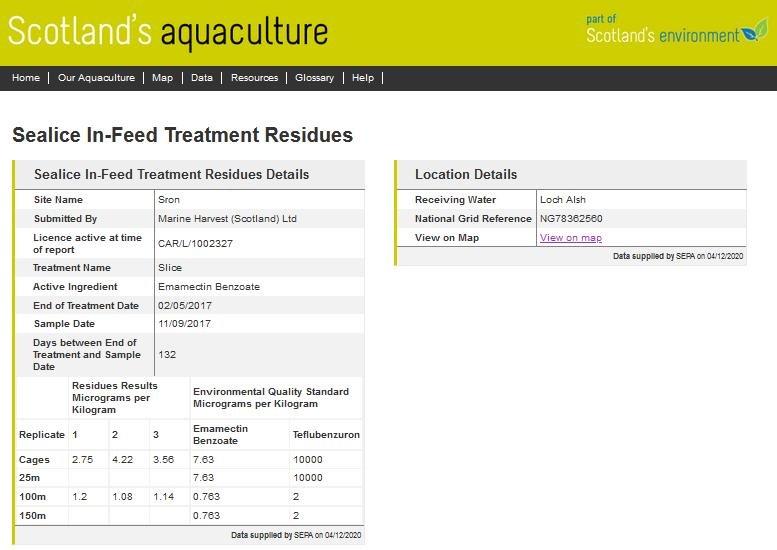777x550 pixels.
Task: Click the Cages replicate 1 value 2.75
Action: click(82, 459)
